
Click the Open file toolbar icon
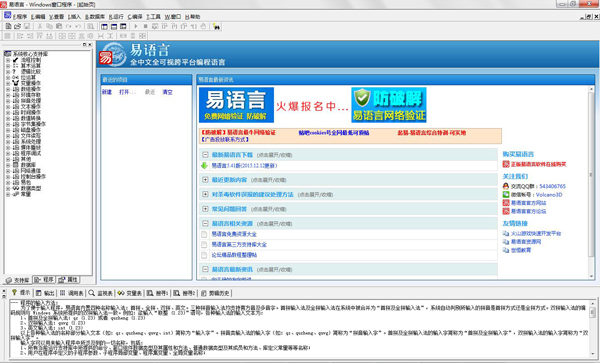point(17,26)
